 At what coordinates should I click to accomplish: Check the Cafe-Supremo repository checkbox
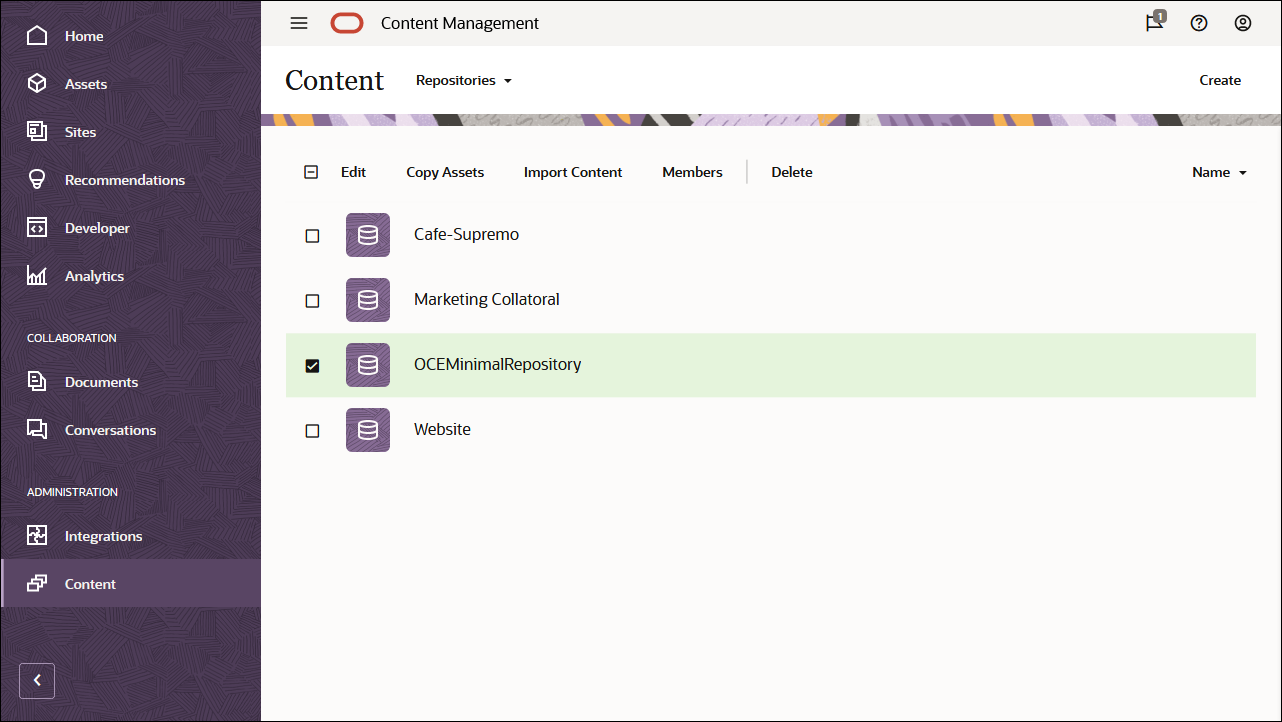(x=312, y=235)
